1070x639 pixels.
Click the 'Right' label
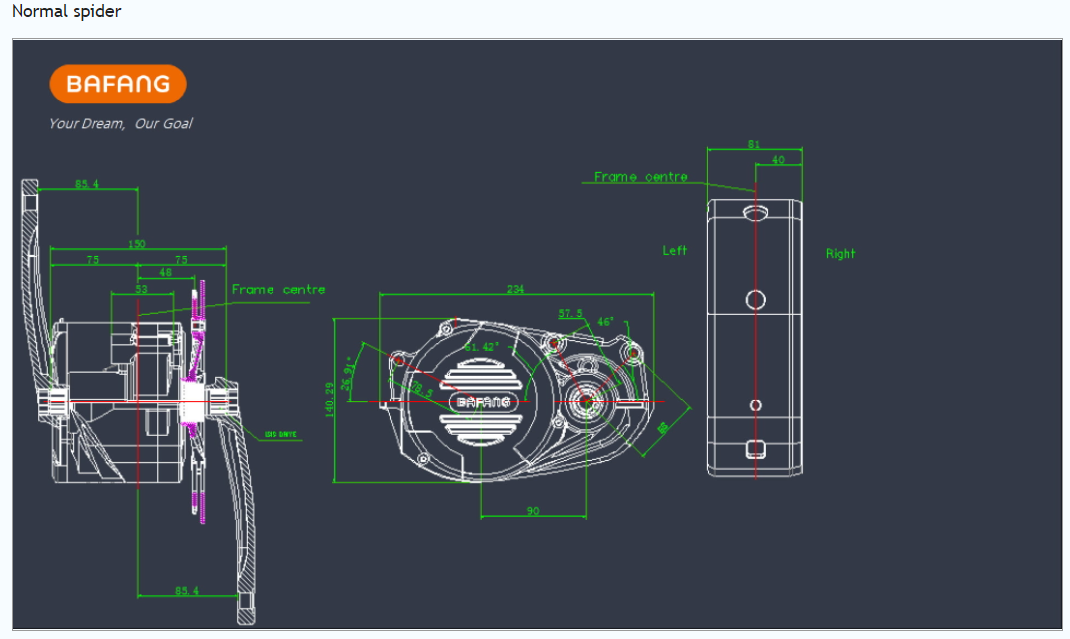(841, 254)
